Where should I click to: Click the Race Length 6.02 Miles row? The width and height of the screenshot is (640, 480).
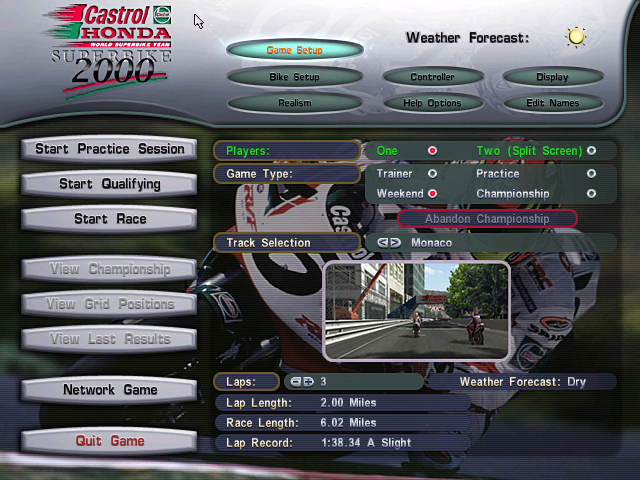[343, 423]
